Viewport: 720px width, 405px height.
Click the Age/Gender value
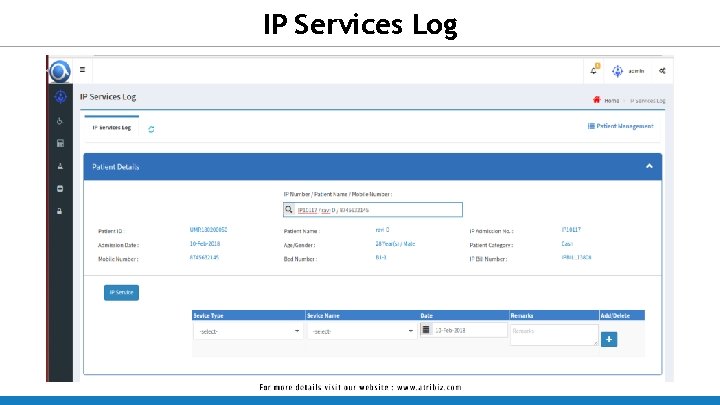(395, 244)
